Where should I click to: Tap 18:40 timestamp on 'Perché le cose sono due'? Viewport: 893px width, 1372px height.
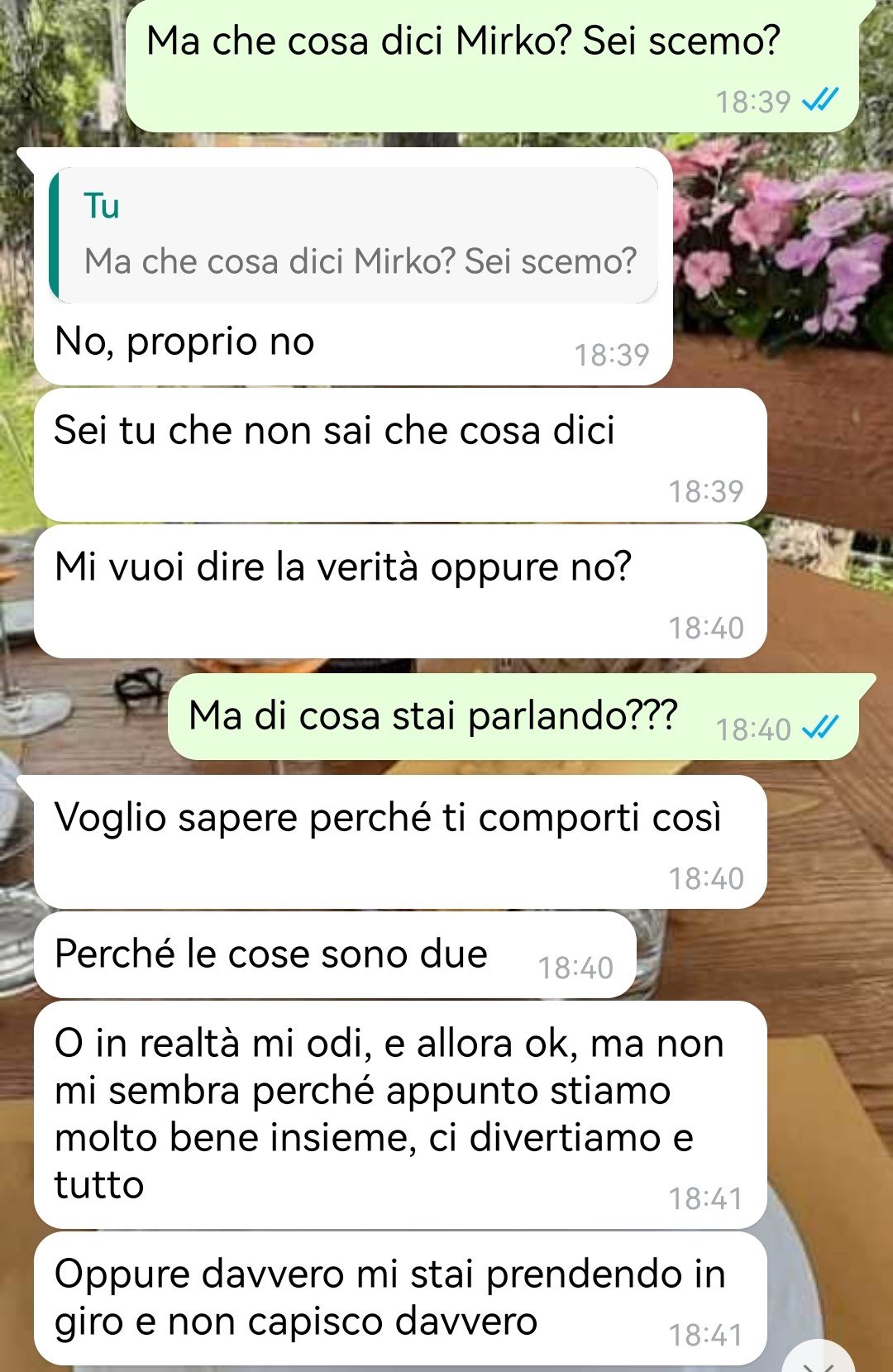tap(575, 968)
